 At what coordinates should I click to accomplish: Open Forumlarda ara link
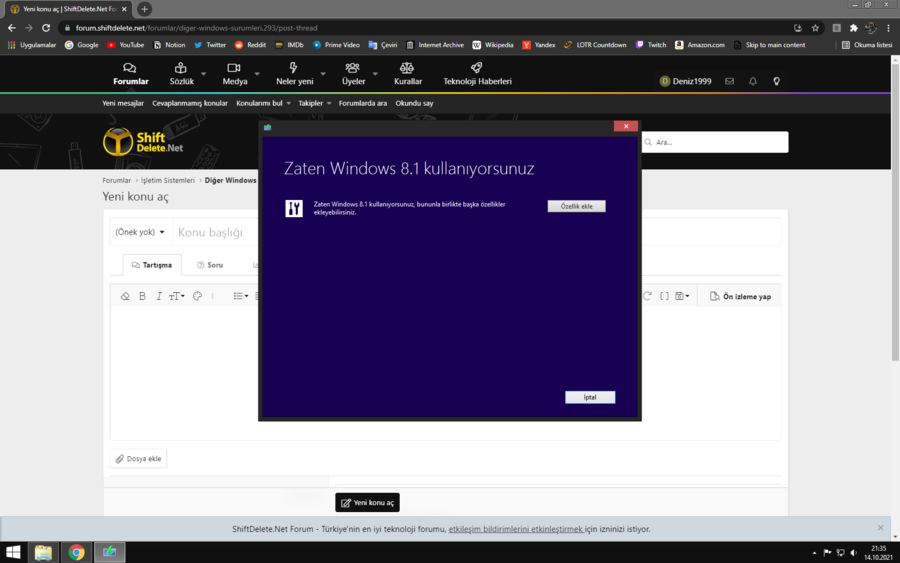coord(363,103)
